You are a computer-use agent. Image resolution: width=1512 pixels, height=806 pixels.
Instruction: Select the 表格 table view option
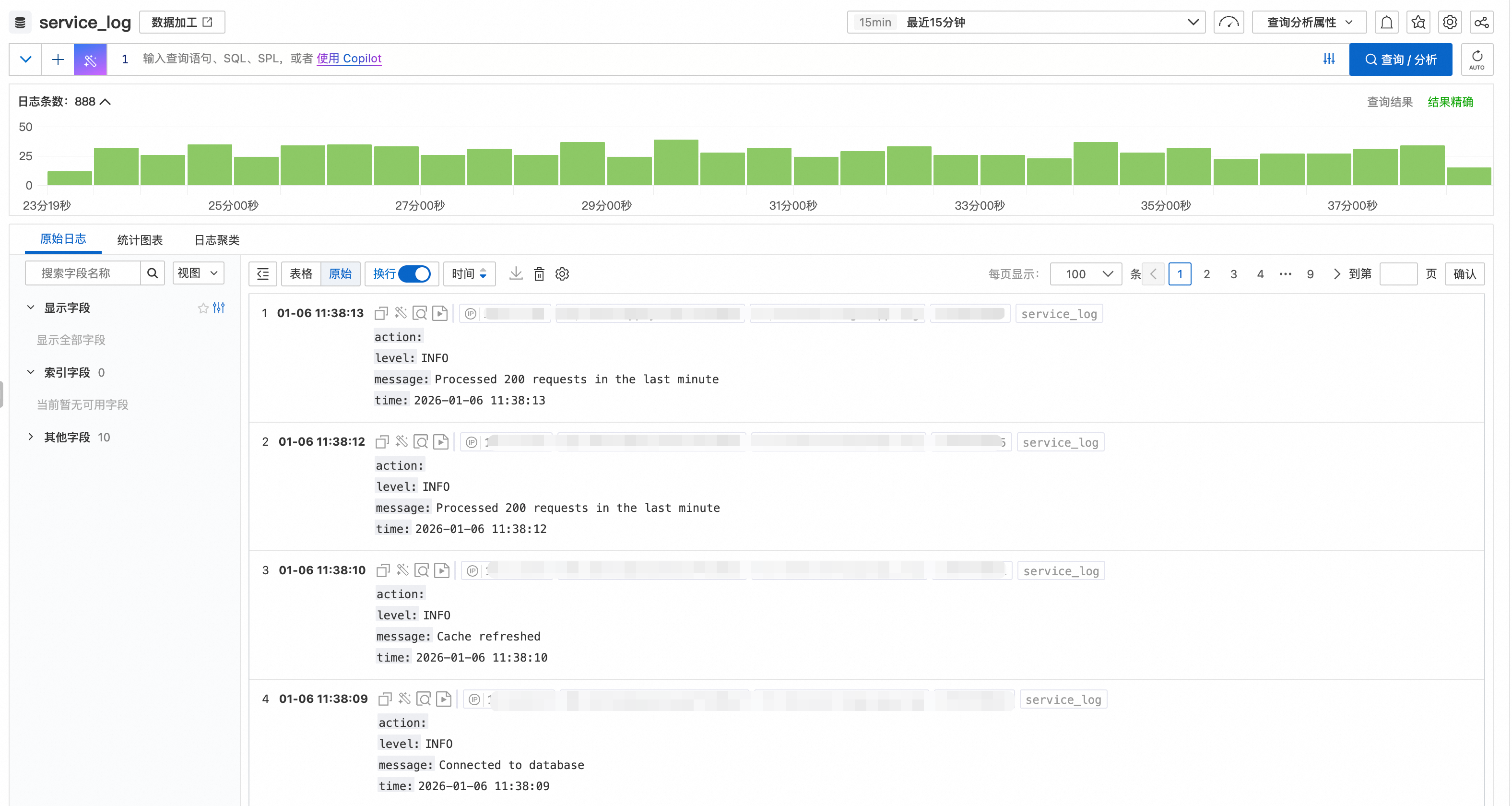[301, 273]
